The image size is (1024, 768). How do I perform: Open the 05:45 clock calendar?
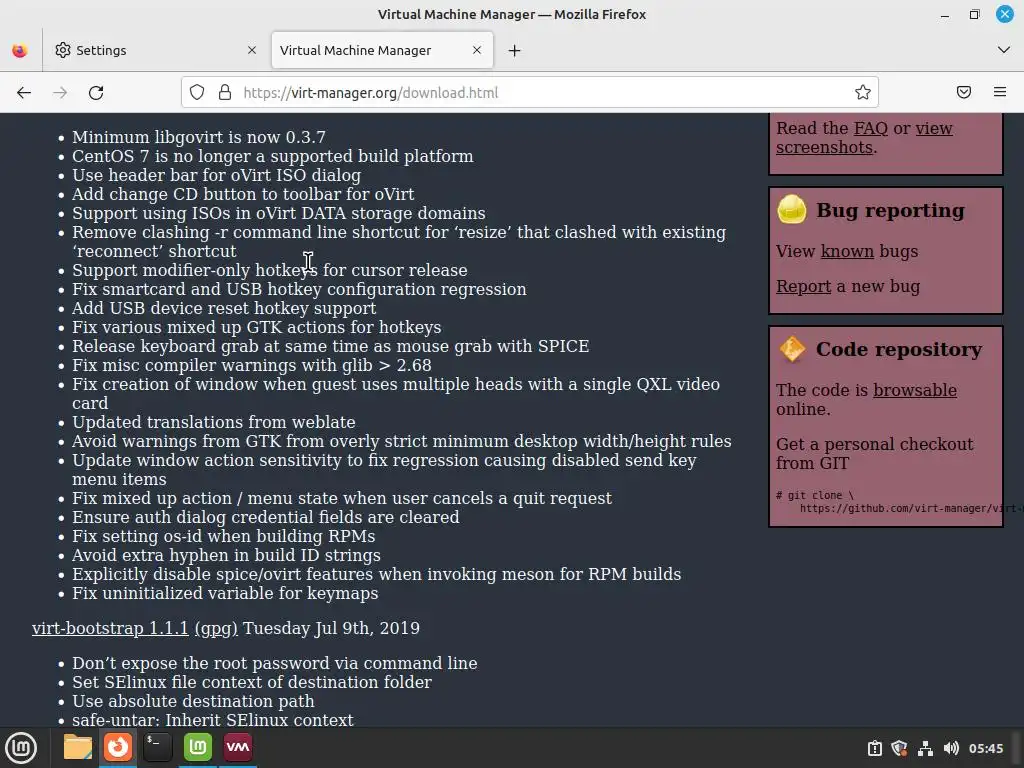tap(986, 748)
